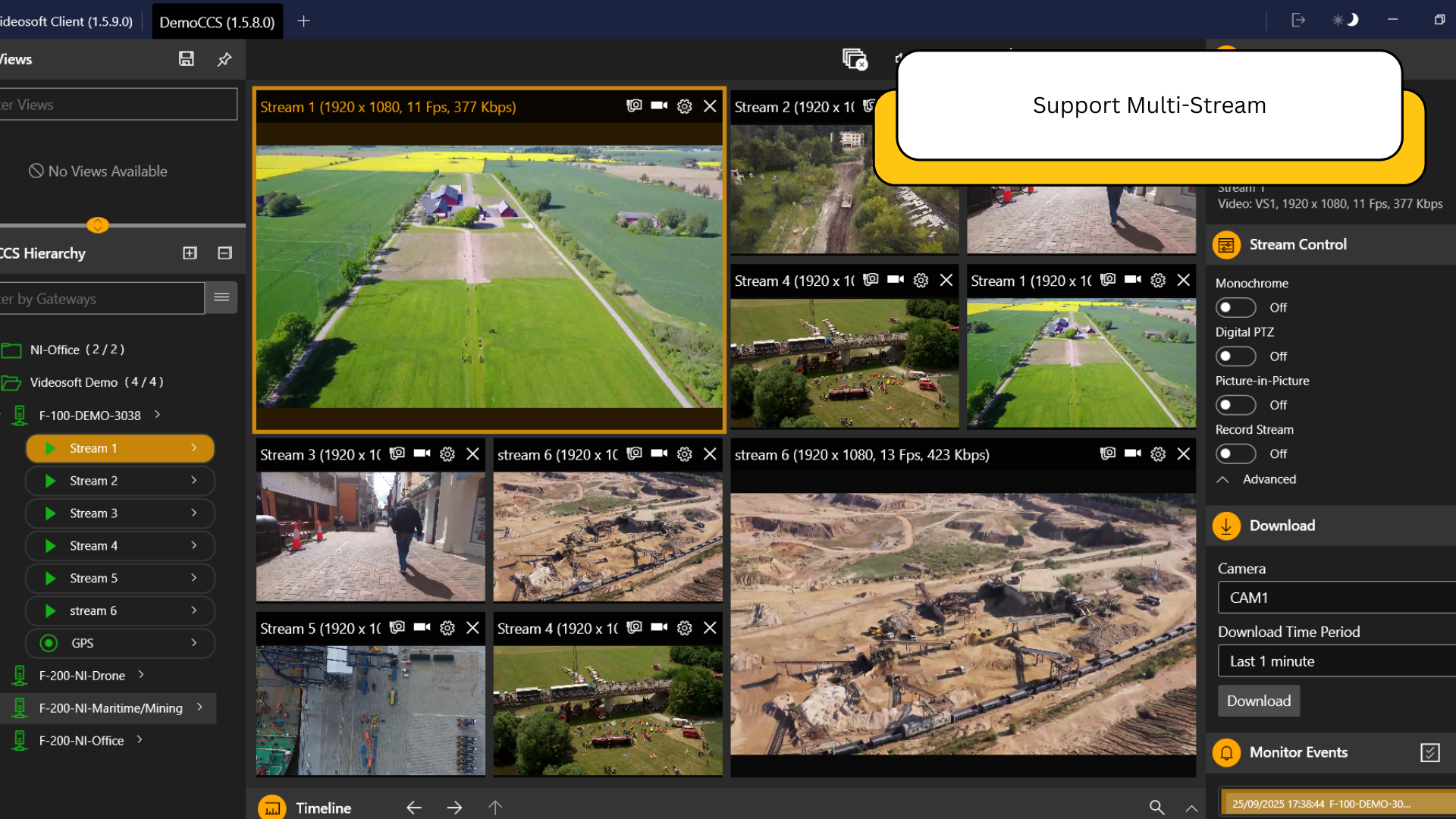
Task: Open settings for the stream 6 tile
Action: (x=1158, y=453)
